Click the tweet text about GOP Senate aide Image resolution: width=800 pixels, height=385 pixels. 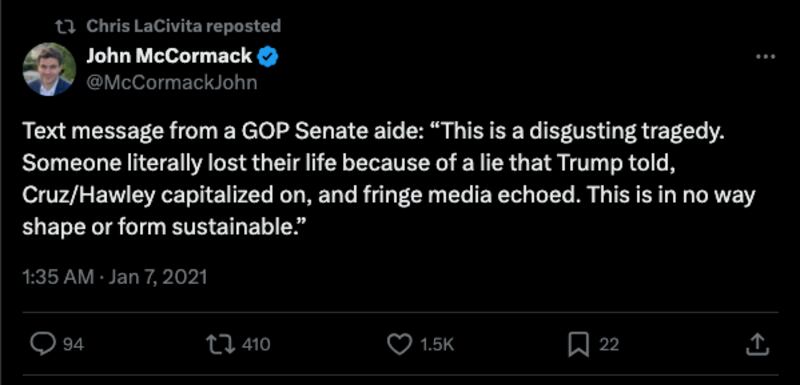(x=389, y=179)
